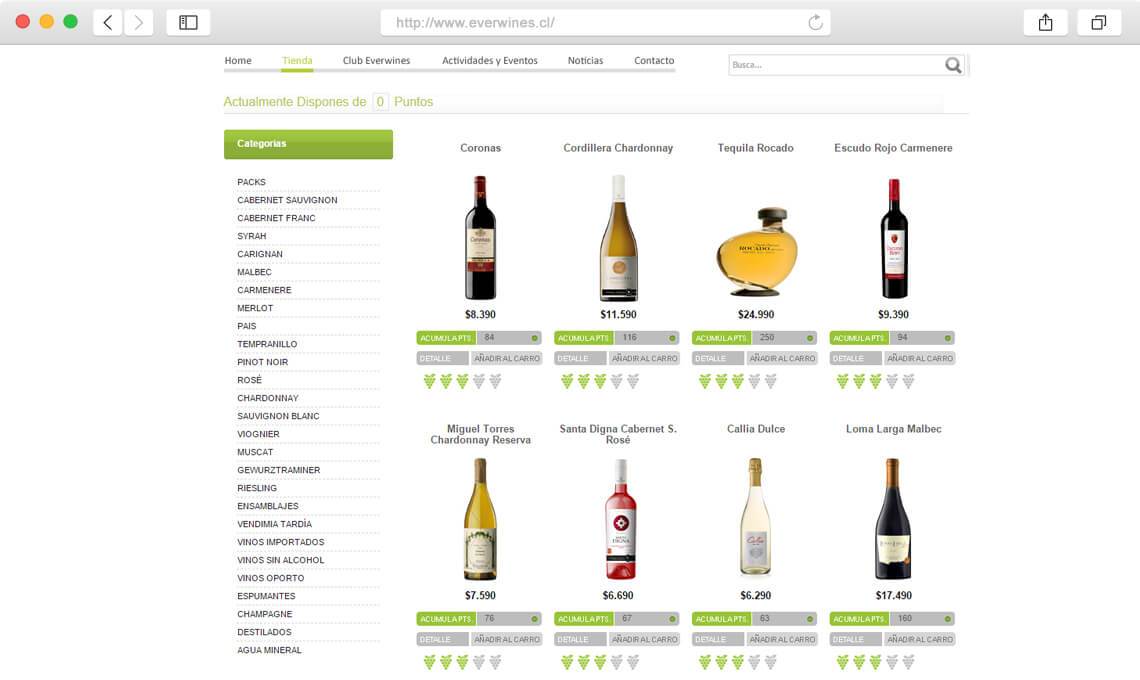Select the CARMENERE category

[264, 290]
